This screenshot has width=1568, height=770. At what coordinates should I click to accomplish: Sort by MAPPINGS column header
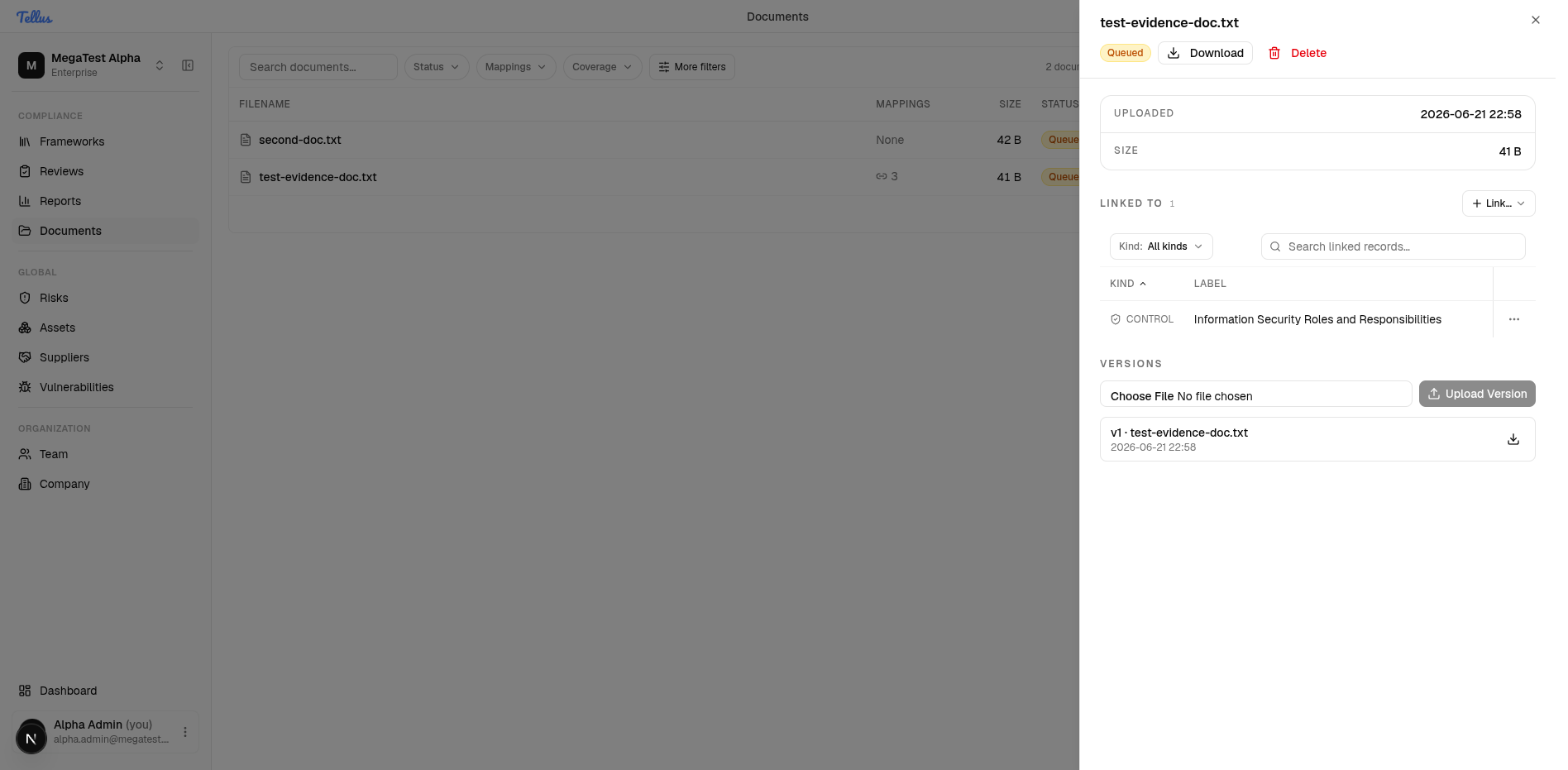pyautogui.click(x=903, y=104)
